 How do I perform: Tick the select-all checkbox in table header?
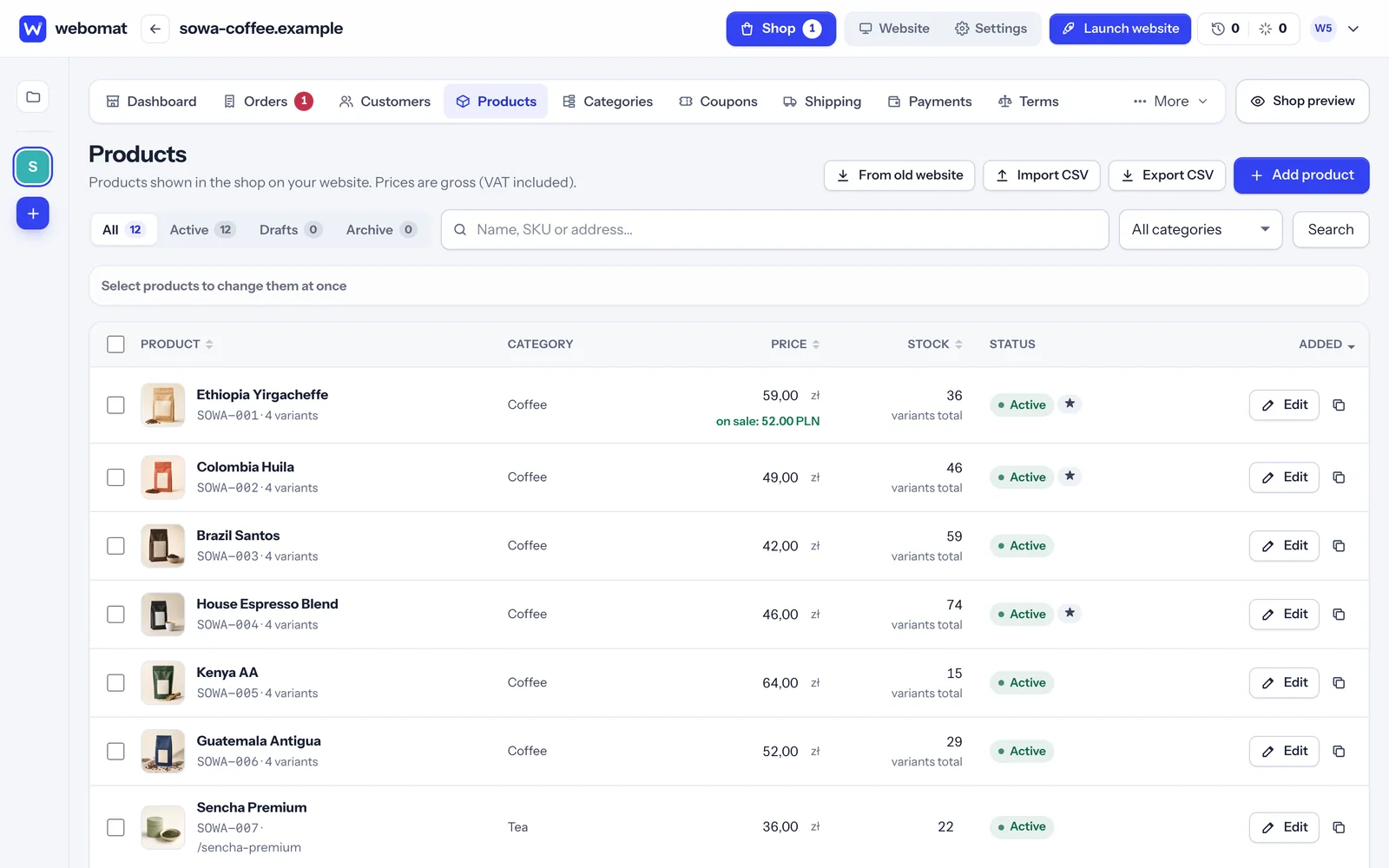pos(115,345)
